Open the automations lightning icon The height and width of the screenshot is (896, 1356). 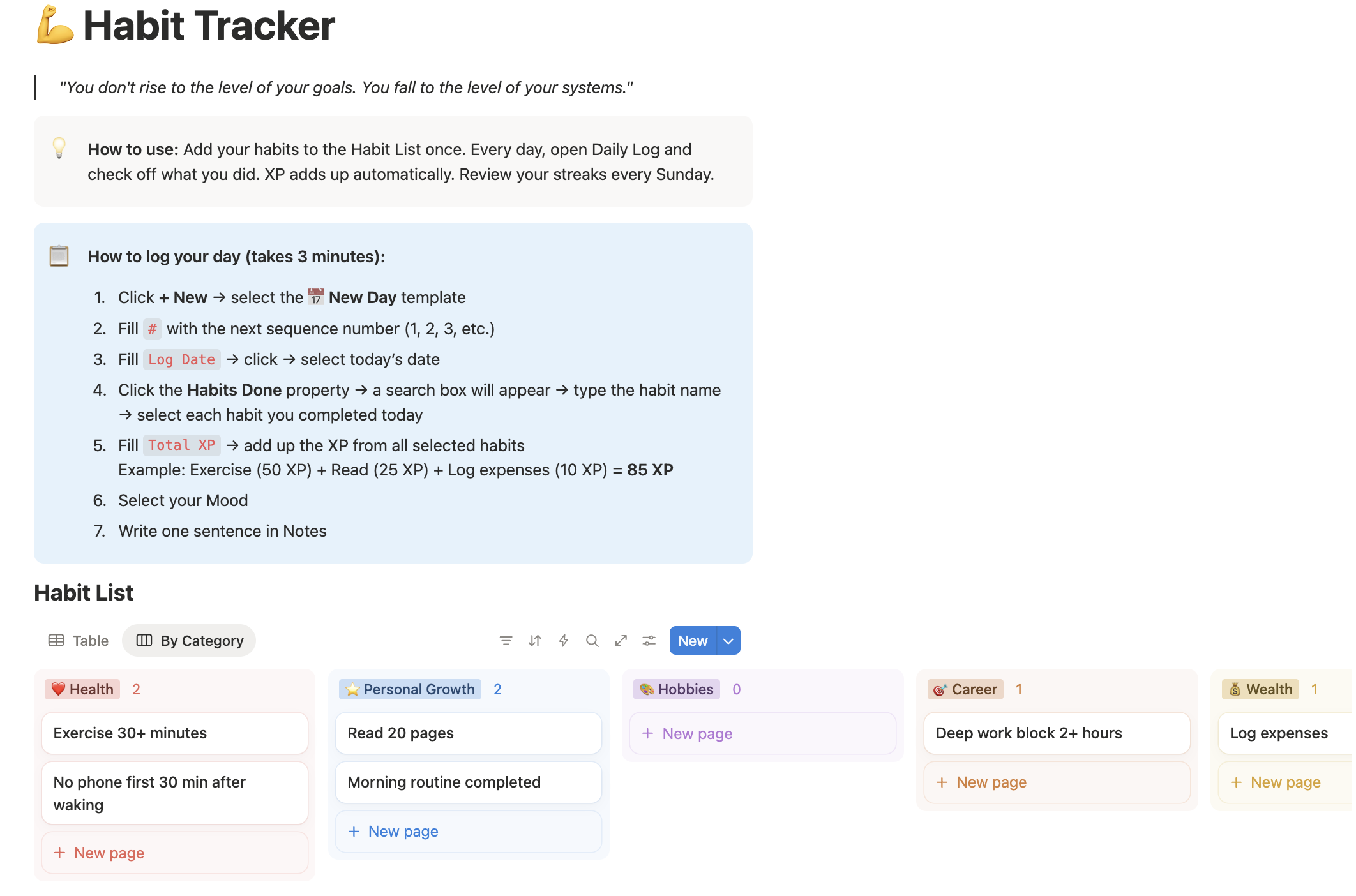[x=563, y=640]
